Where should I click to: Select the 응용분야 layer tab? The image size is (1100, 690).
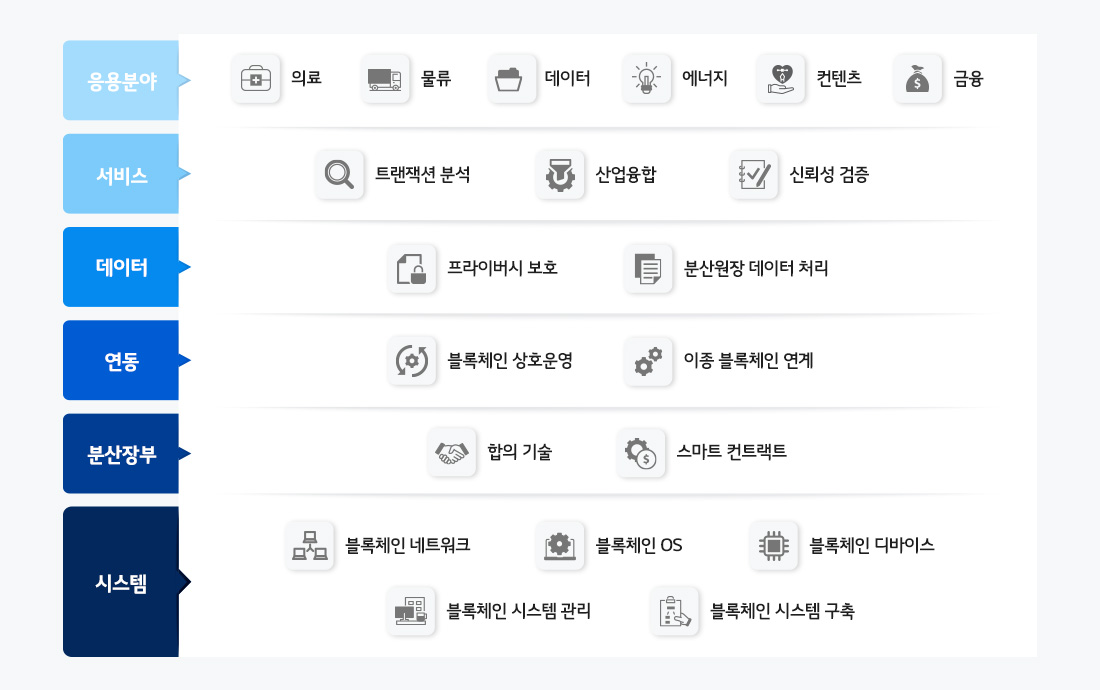click(x=120, y=81)
